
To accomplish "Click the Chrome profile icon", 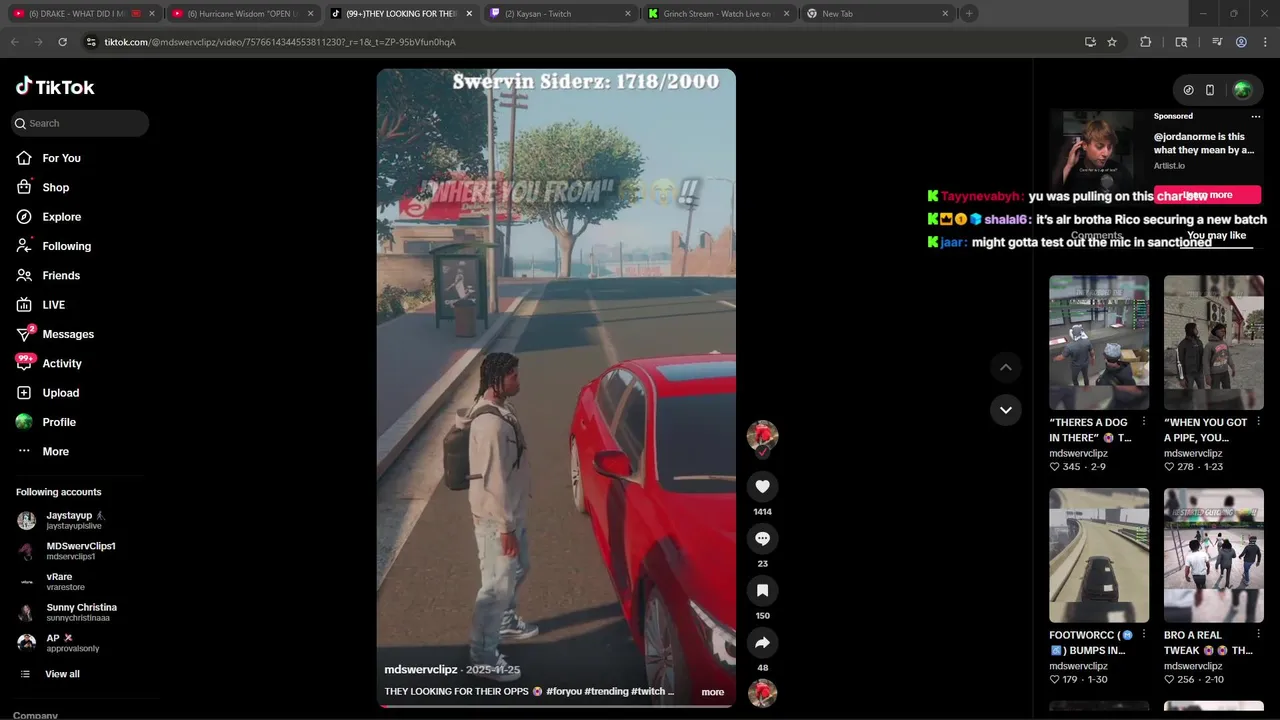I will 1241,42.
